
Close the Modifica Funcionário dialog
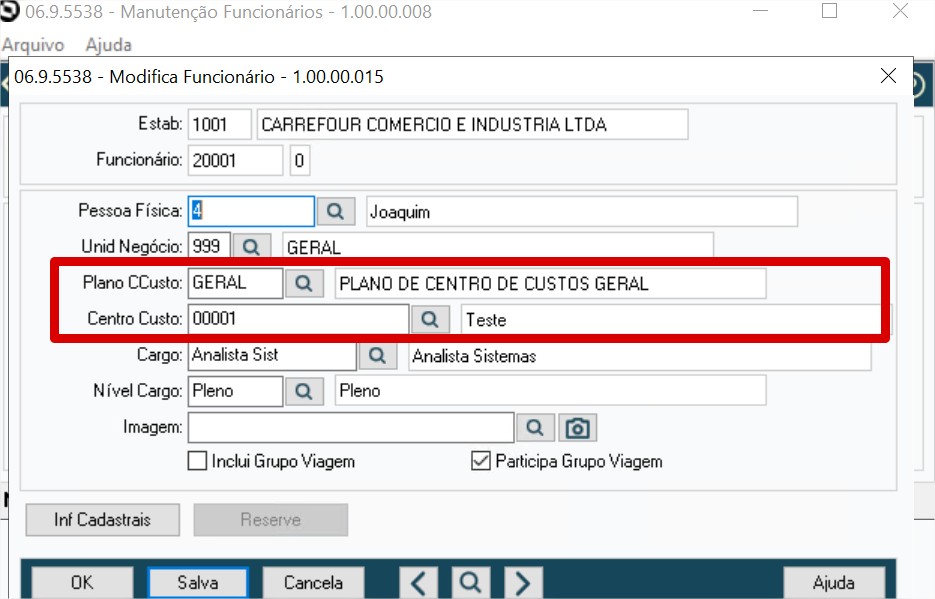tap(888, 76)
